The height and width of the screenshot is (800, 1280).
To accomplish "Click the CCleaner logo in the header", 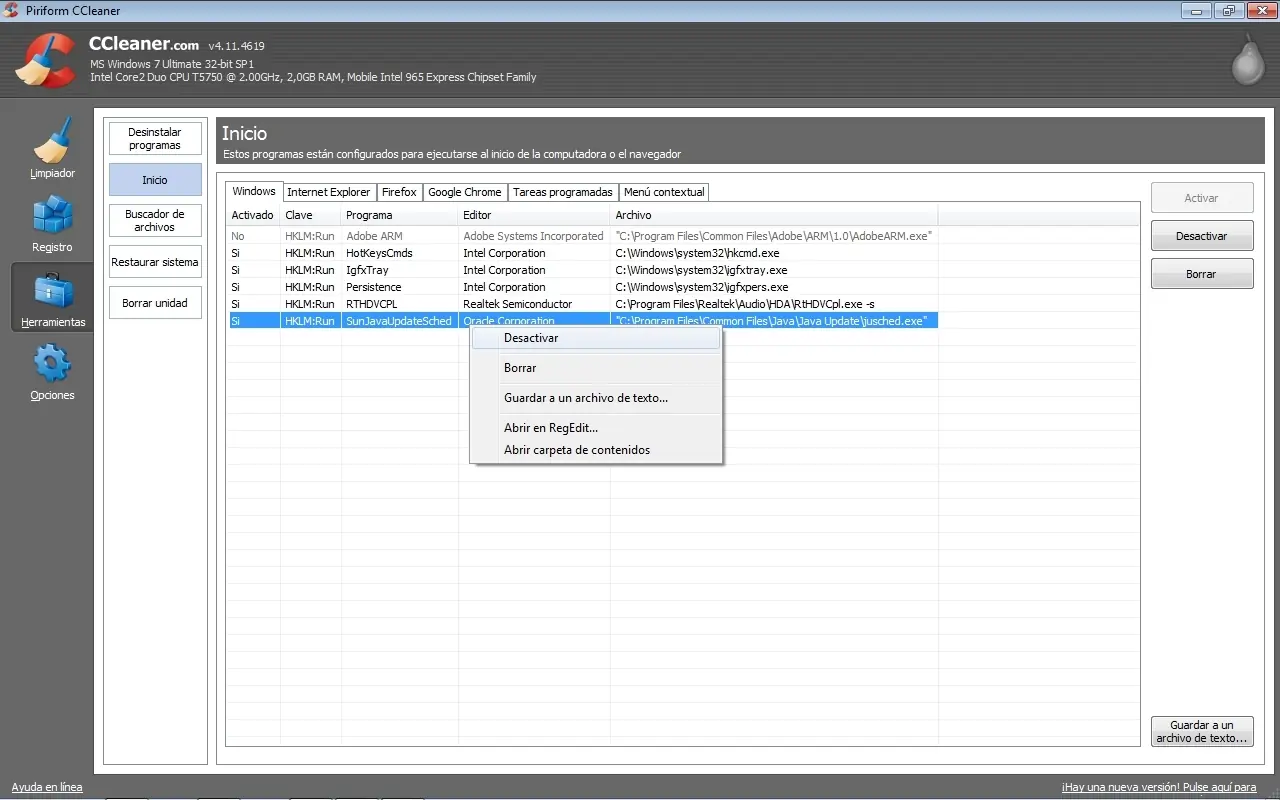I will point(46,60).
